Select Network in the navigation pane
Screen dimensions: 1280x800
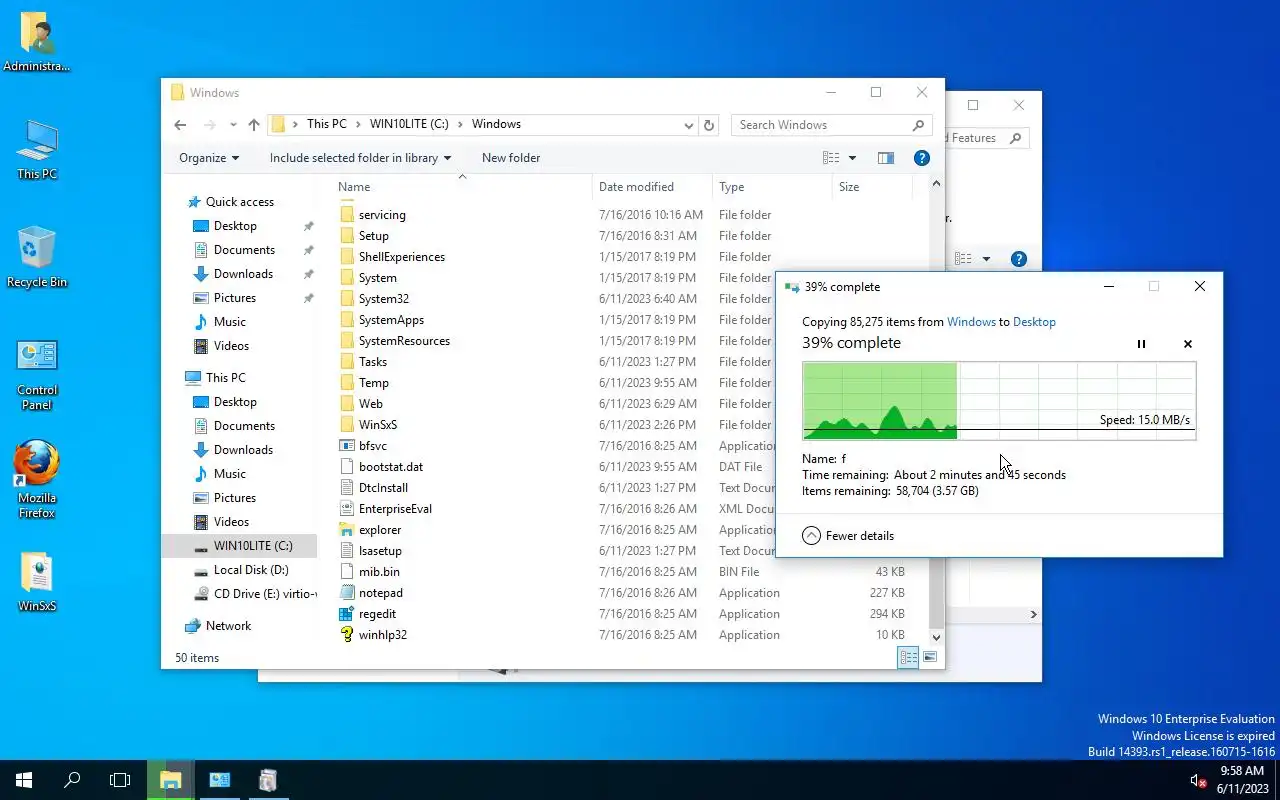pos(228,626)
